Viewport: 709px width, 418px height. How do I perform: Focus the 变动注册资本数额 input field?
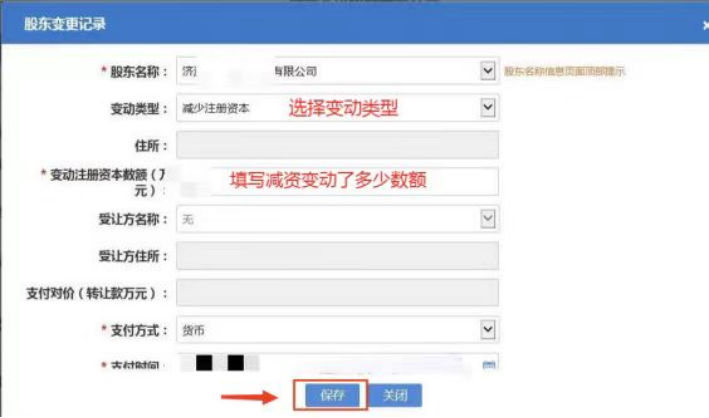point(336,181)
